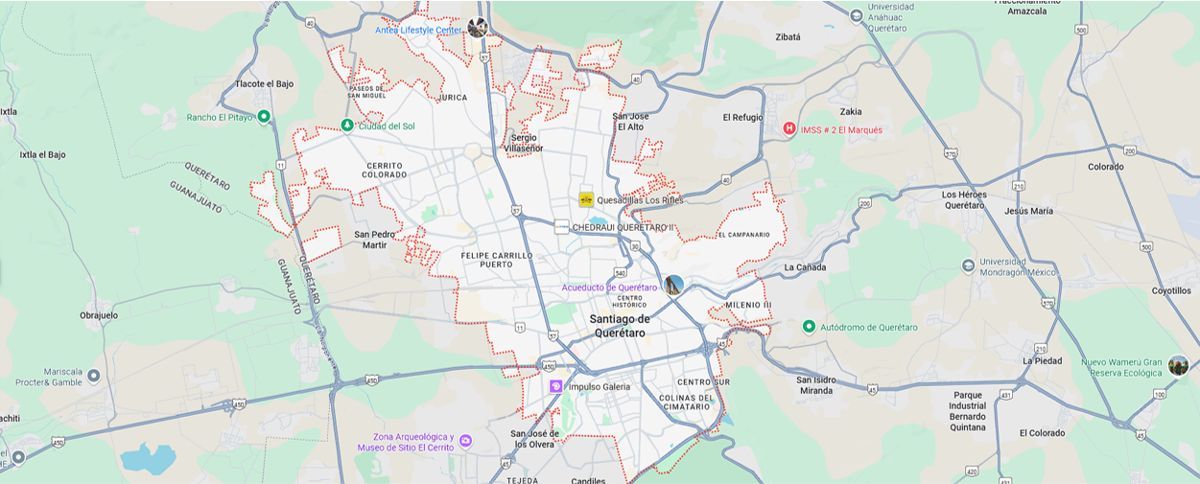Viewport: 1200px width, 484px height.
Task: Click the highway 540 route shield
Action: pyautogui.click(x=622, y=273)
